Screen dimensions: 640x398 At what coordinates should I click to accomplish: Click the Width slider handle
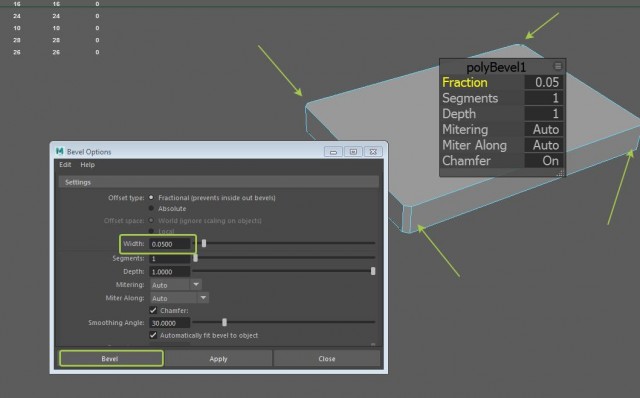(204, 243)
